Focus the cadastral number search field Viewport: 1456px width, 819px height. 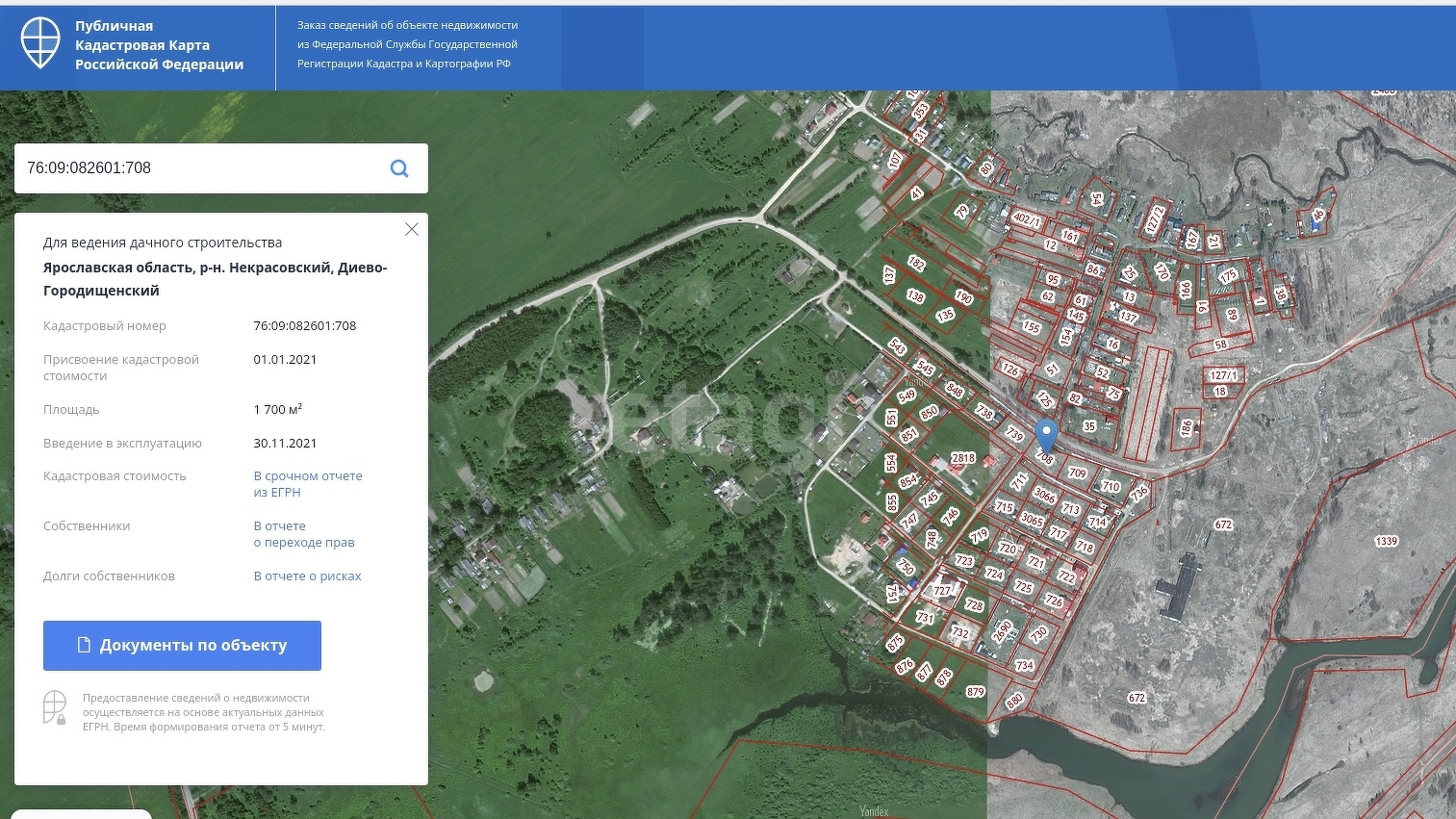coord(197,168)
